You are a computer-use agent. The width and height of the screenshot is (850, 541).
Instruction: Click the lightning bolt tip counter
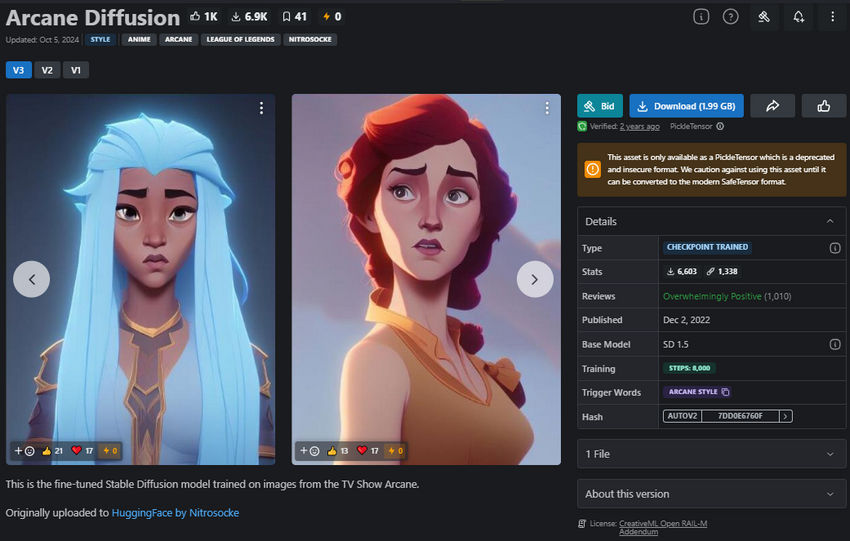coord(332,17)
